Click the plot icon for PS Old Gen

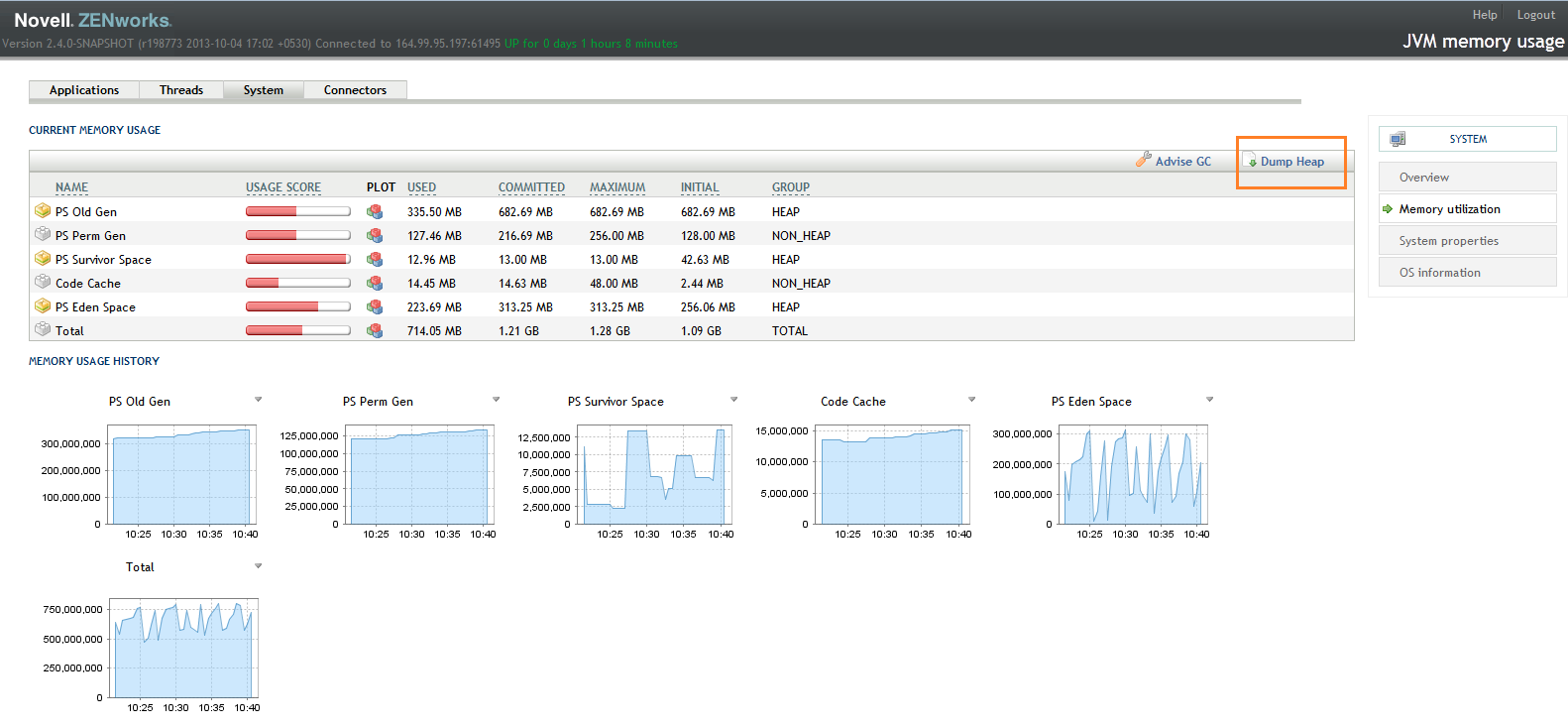coord(375,211)
